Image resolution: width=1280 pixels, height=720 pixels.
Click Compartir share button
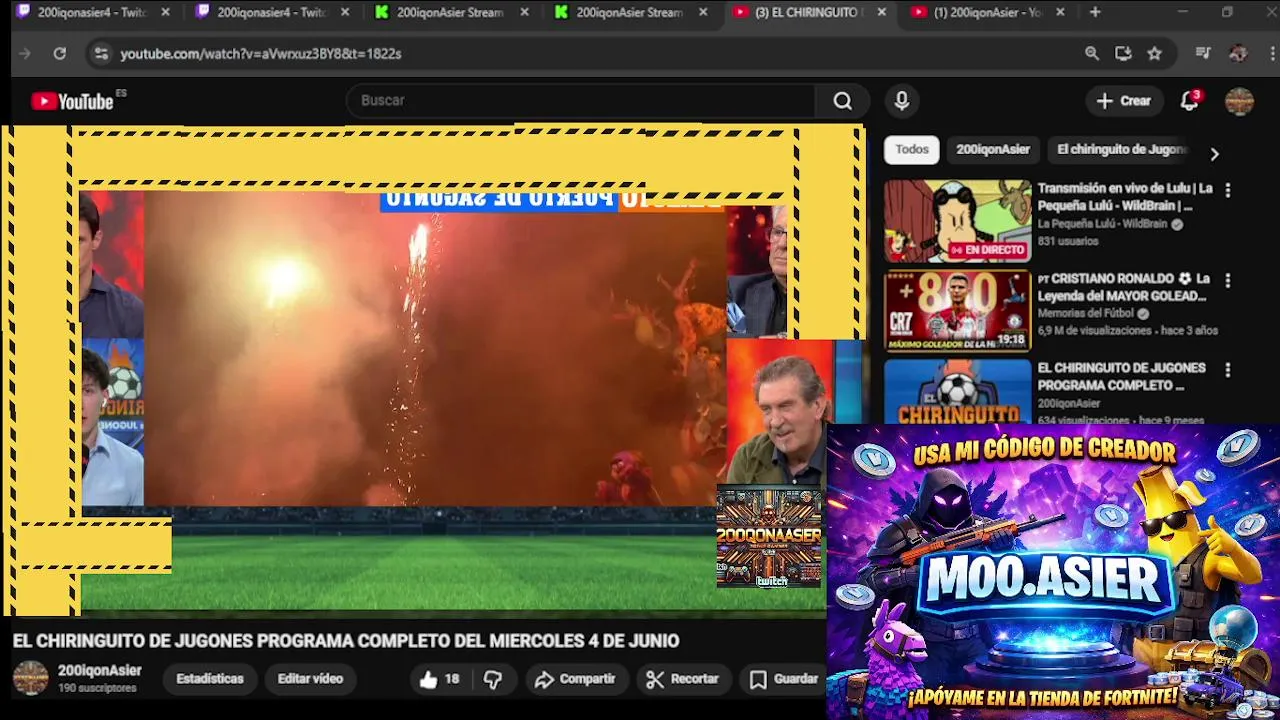click(575, 679)
